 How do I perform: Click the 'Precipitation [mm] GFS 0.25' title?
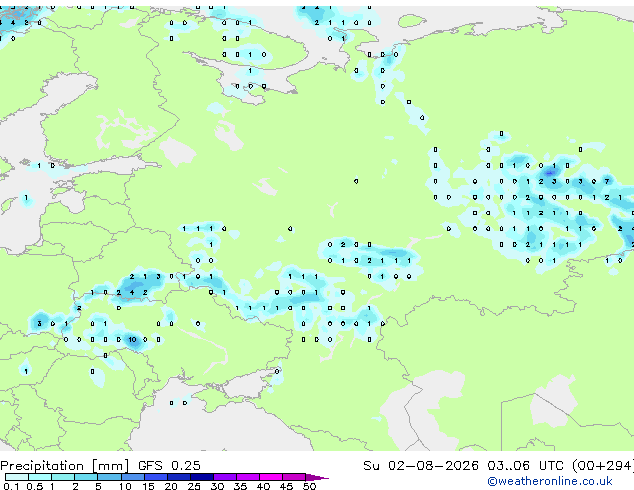pyautogui.click(x=100, y=466)
